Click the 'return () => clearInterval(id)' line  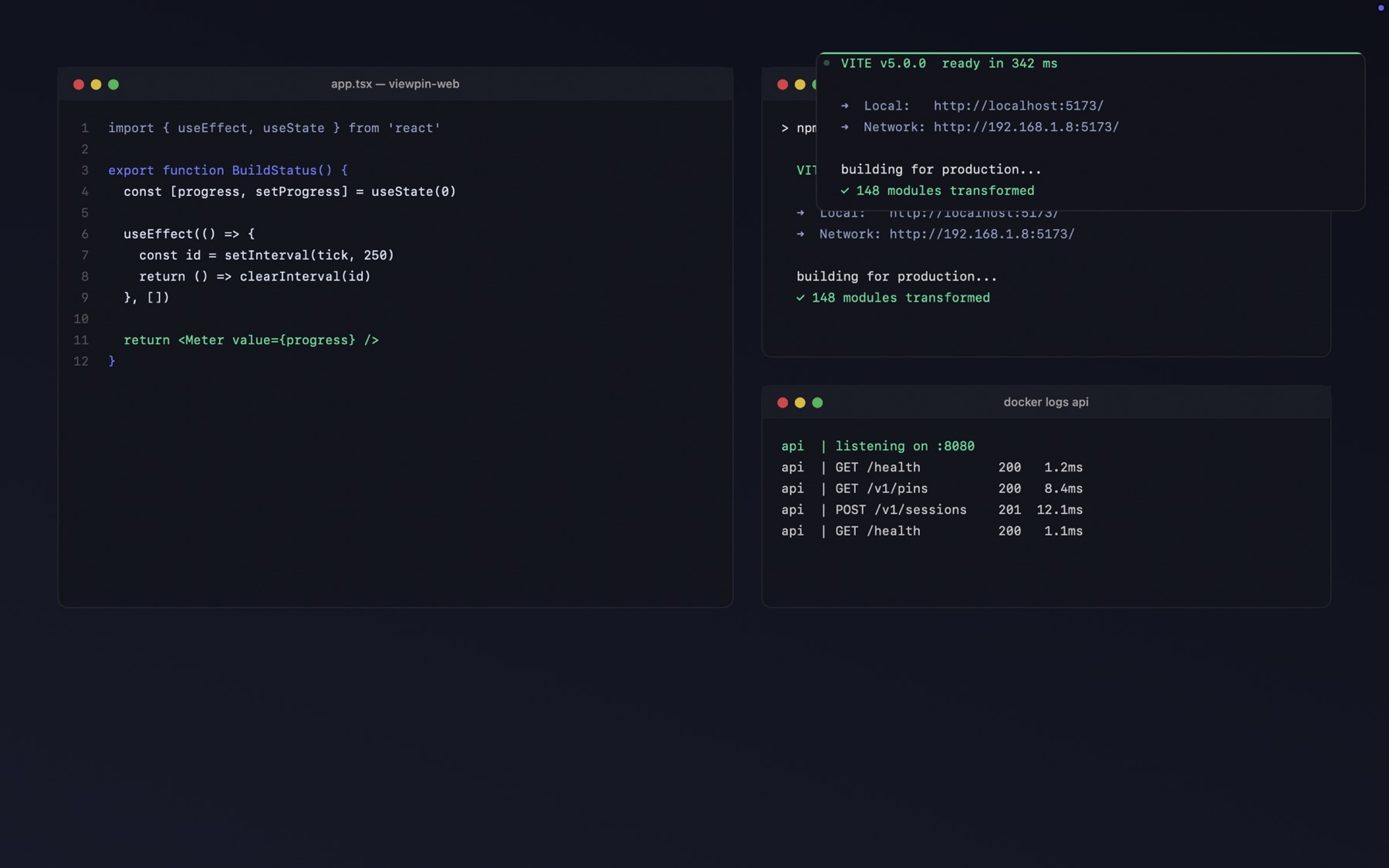coord(255,276)
